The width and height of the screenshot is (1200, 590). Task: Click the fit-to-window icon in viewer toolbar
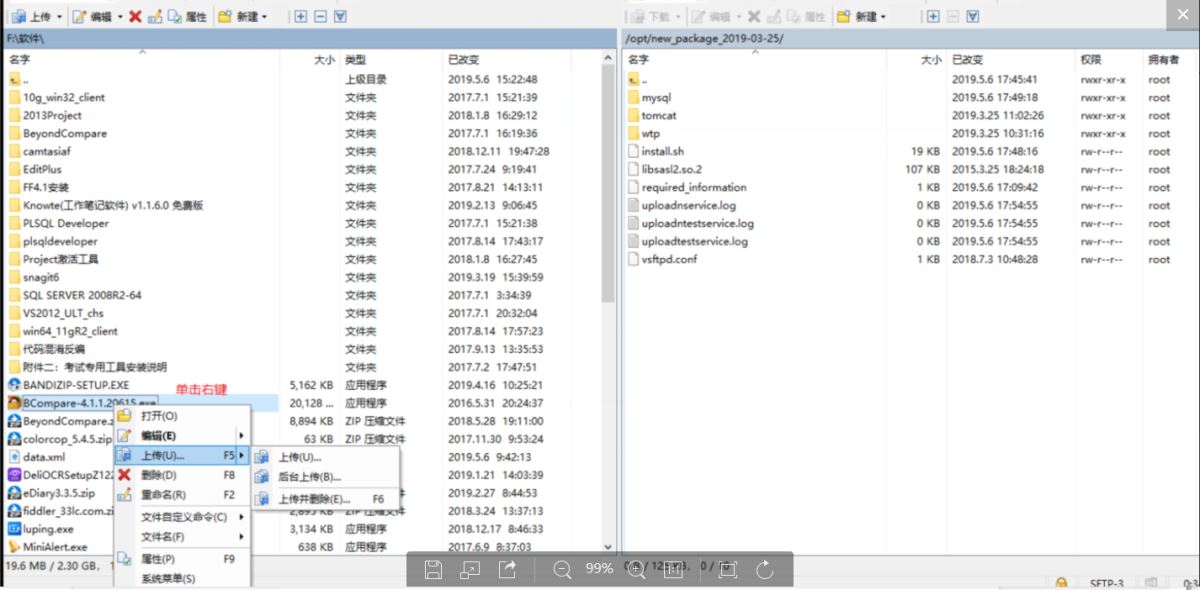[x=727, y=570]
